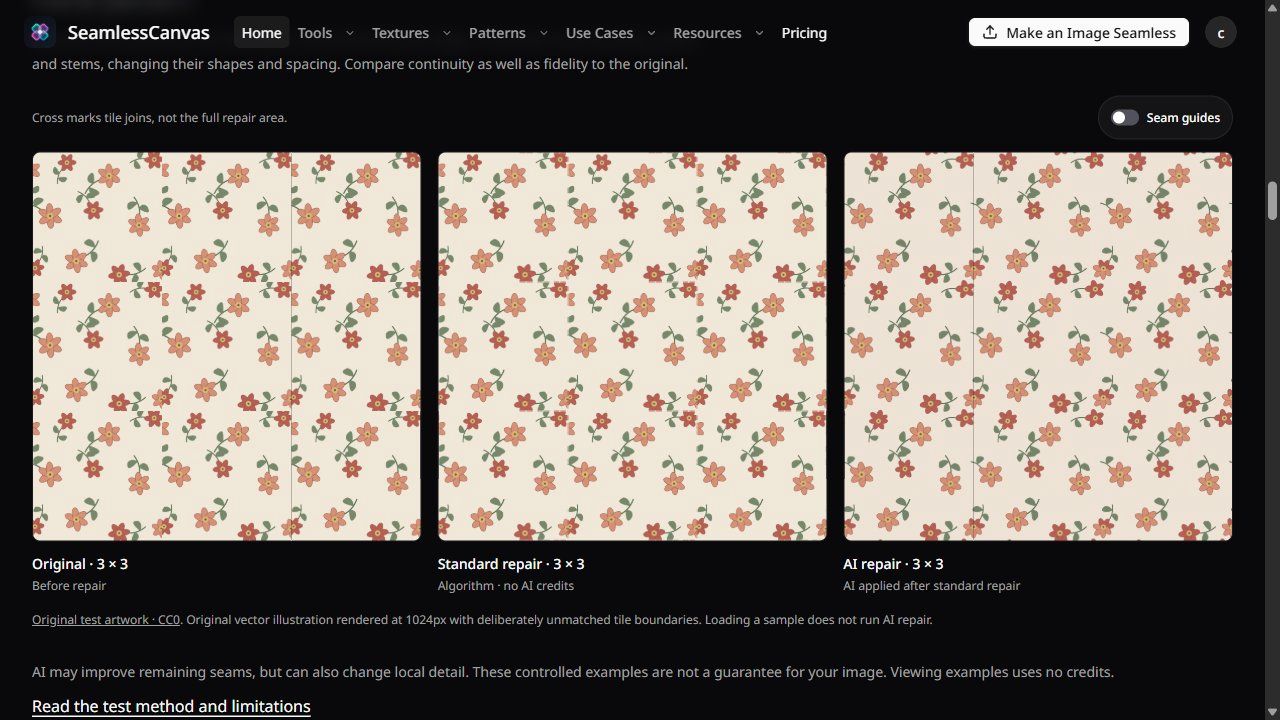Click the "Standard repair · 3 × 3" caption
Screen dimensions: 1280x720
click(x=511, y=564)
